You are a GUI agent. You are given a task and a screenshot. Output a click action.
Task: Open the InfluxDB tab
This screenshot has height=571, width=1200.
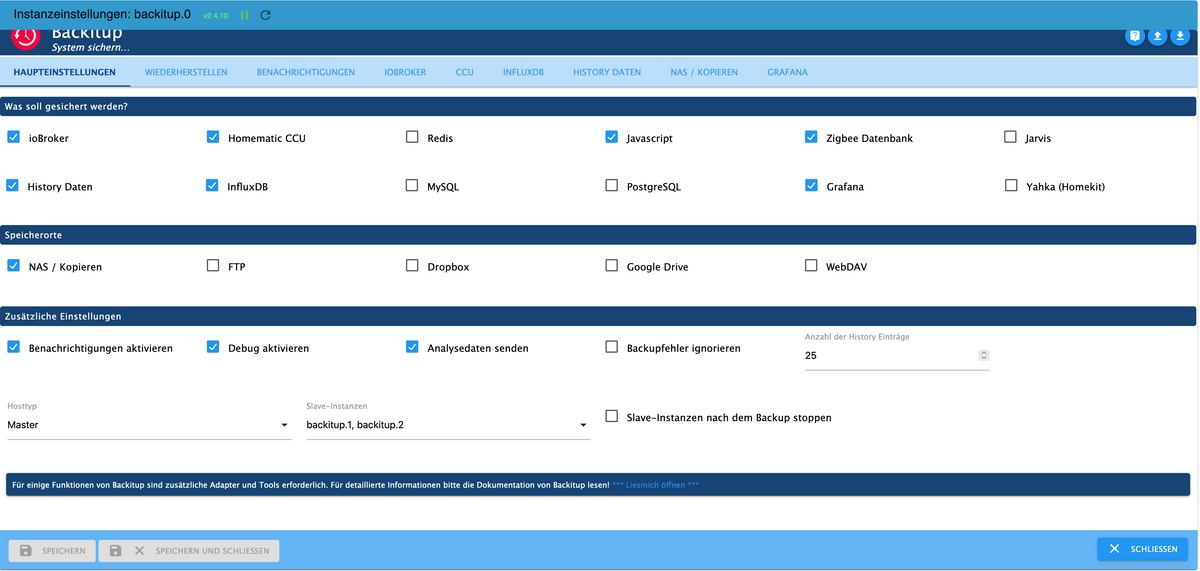523,72
